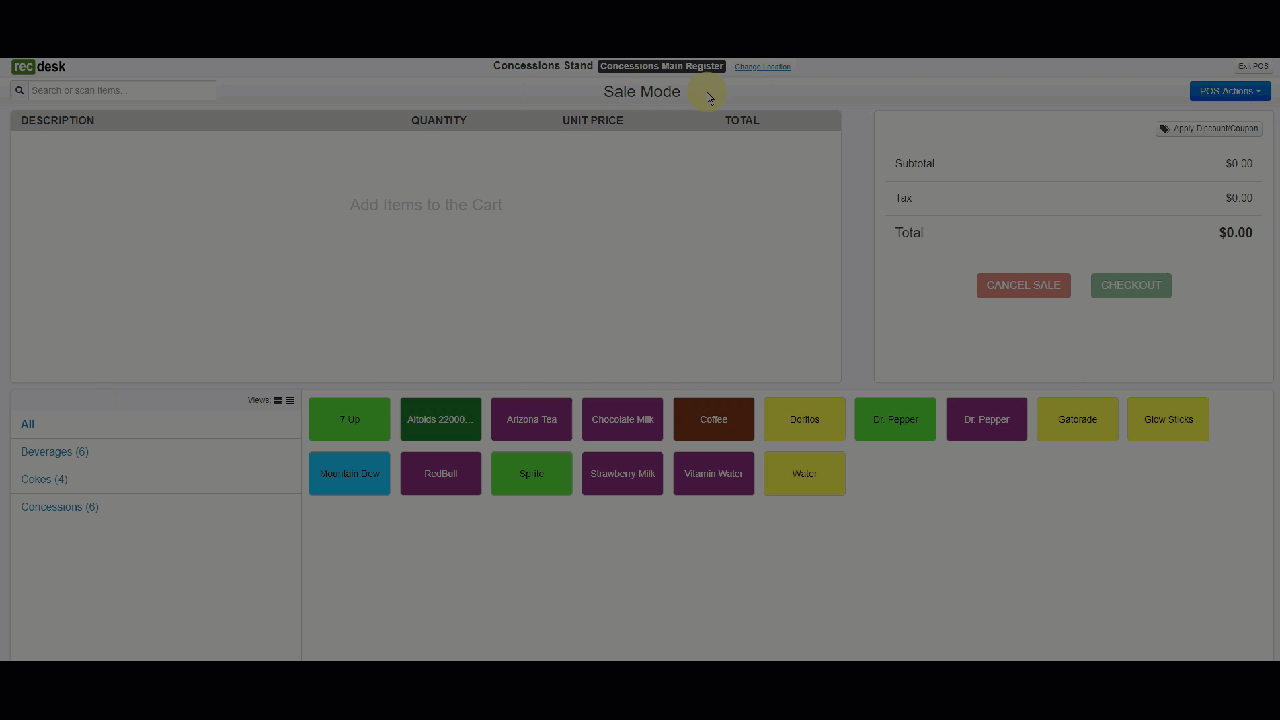Add Coffee item to the cart
The width and height of the screenshot is (1280, 720).
click(713, 419)
